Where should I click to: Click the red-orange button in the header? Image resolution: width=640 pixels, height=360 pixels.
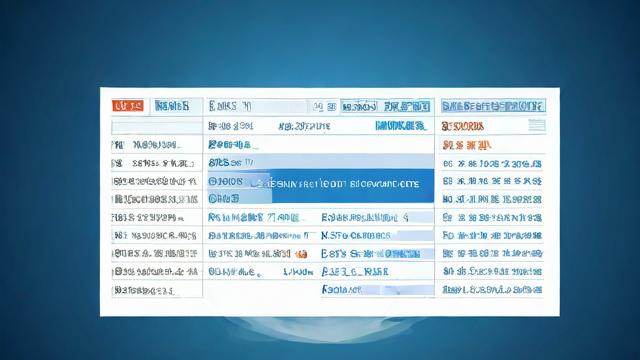pos(128,106)
